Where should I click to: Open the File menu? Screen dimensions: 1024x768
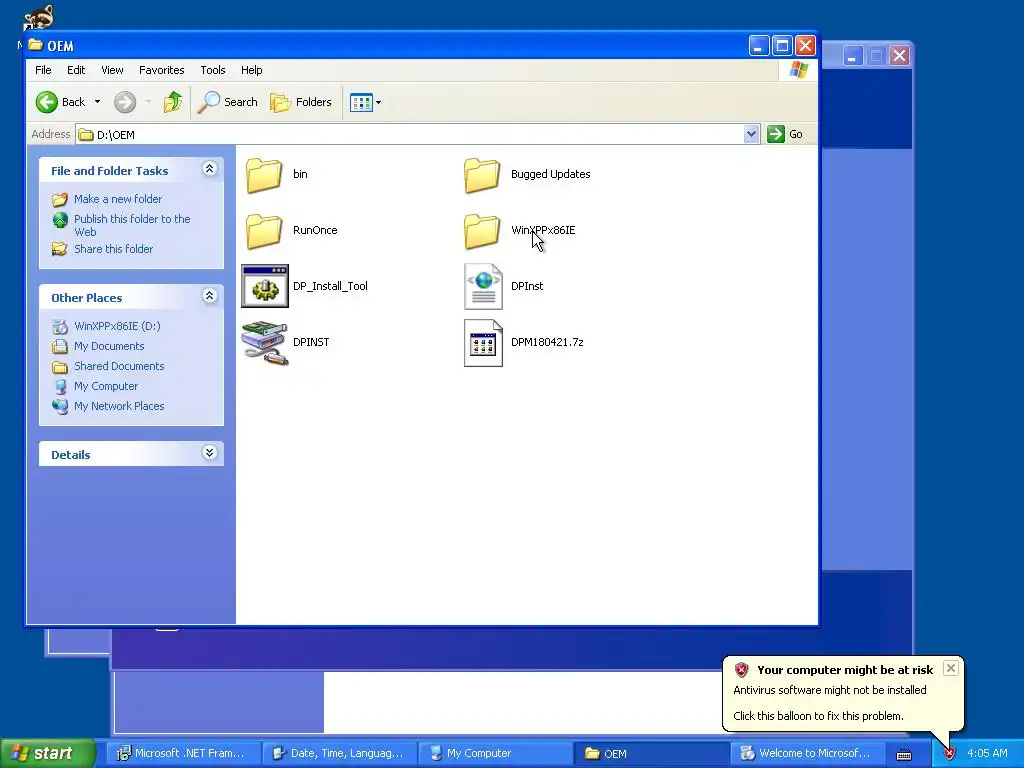[x=43, y=70]
